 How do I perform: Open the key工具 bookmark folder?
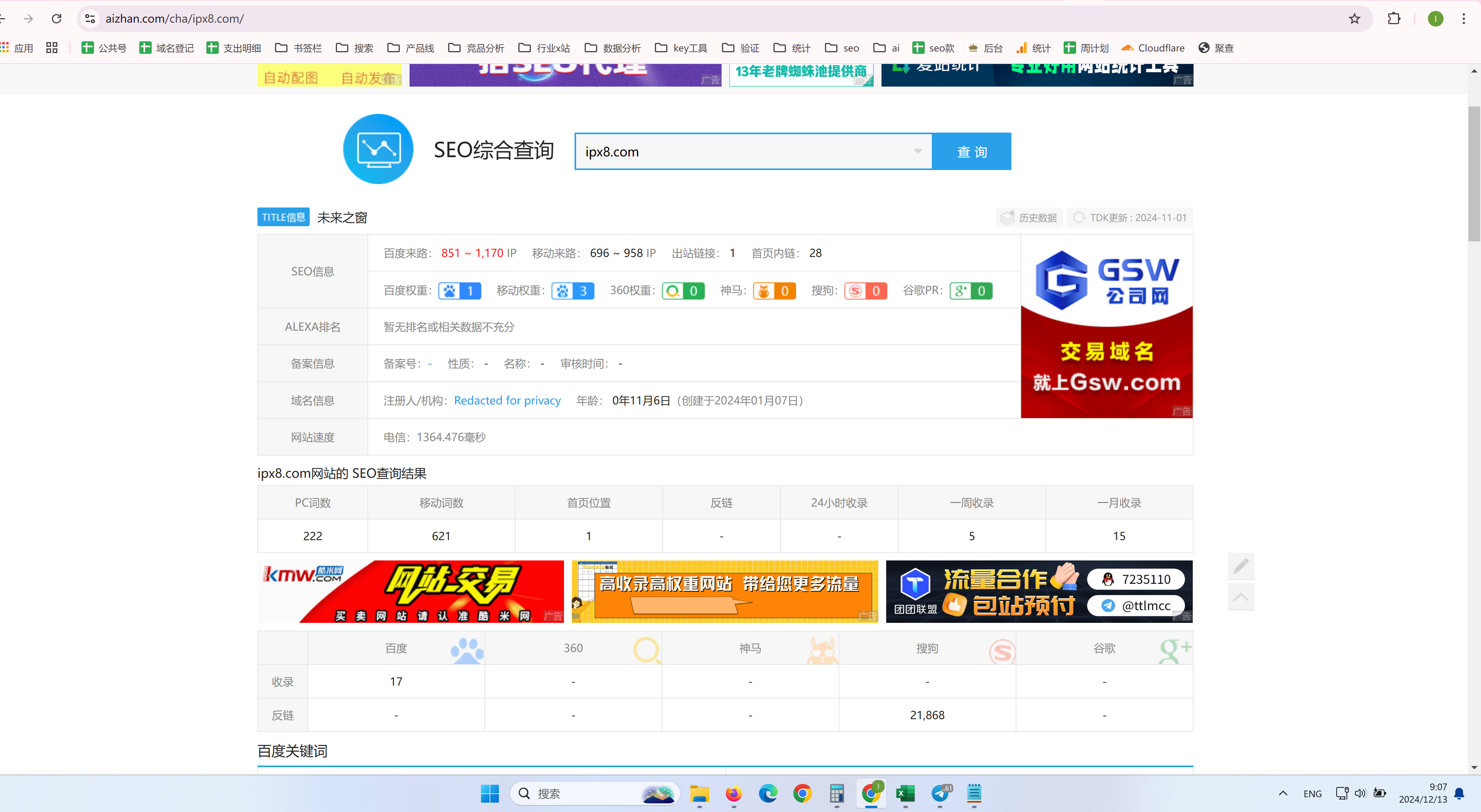pyautogui.click(x=681, y=48)
